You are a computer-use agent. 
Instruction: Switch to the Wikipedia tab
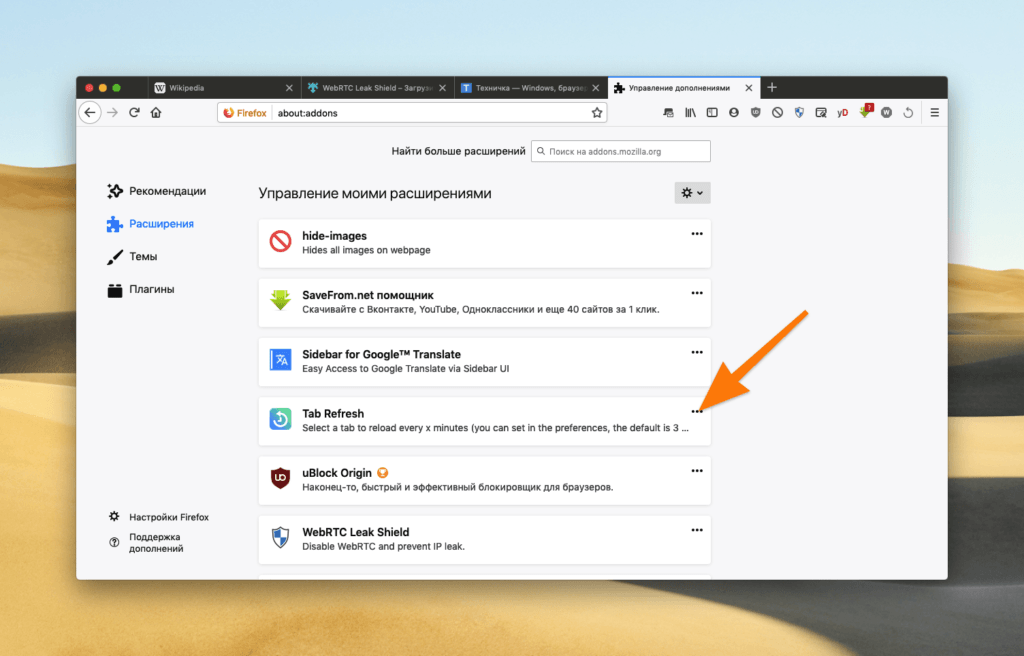pos(223,88)
